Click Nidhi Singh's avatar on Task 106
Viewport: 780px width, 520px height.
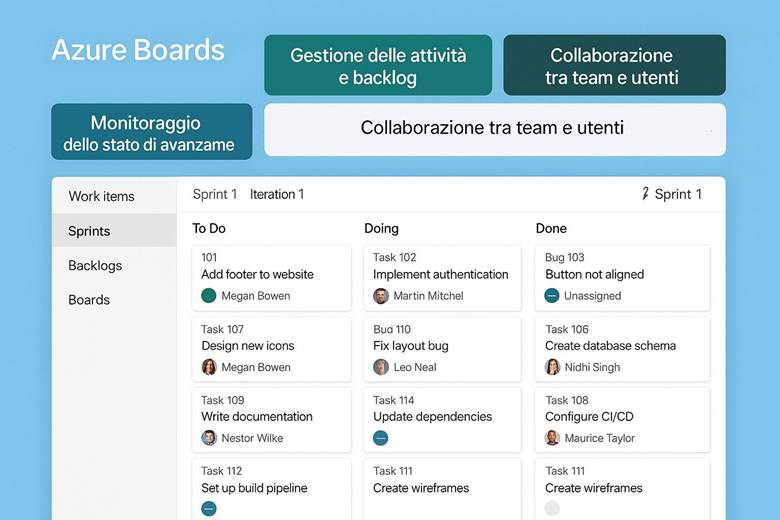553,367
